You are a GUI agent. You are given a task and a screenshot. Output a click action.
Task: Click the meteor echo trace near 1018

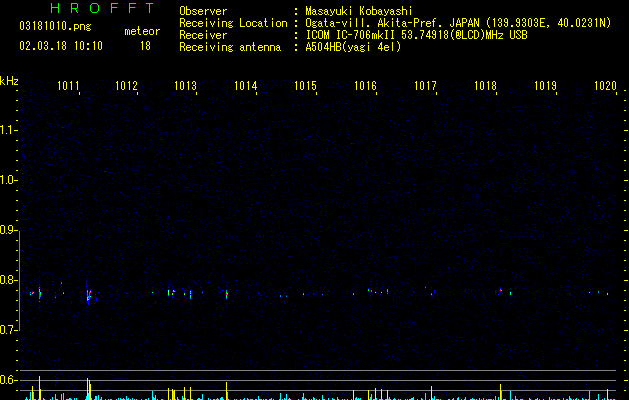tap(500, 291)
